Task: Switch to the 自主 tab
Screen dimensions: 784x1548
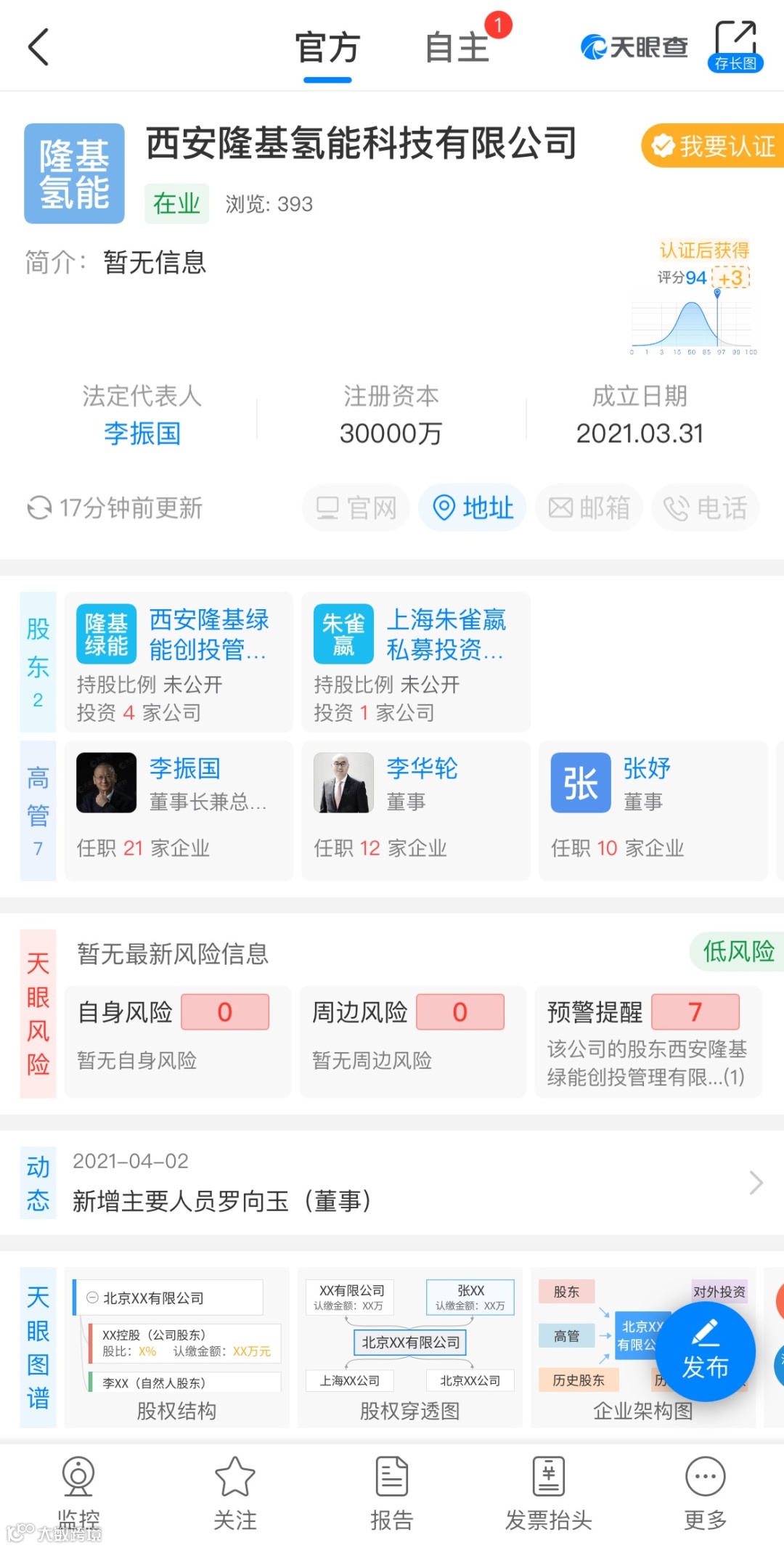Action: (457, 48)
